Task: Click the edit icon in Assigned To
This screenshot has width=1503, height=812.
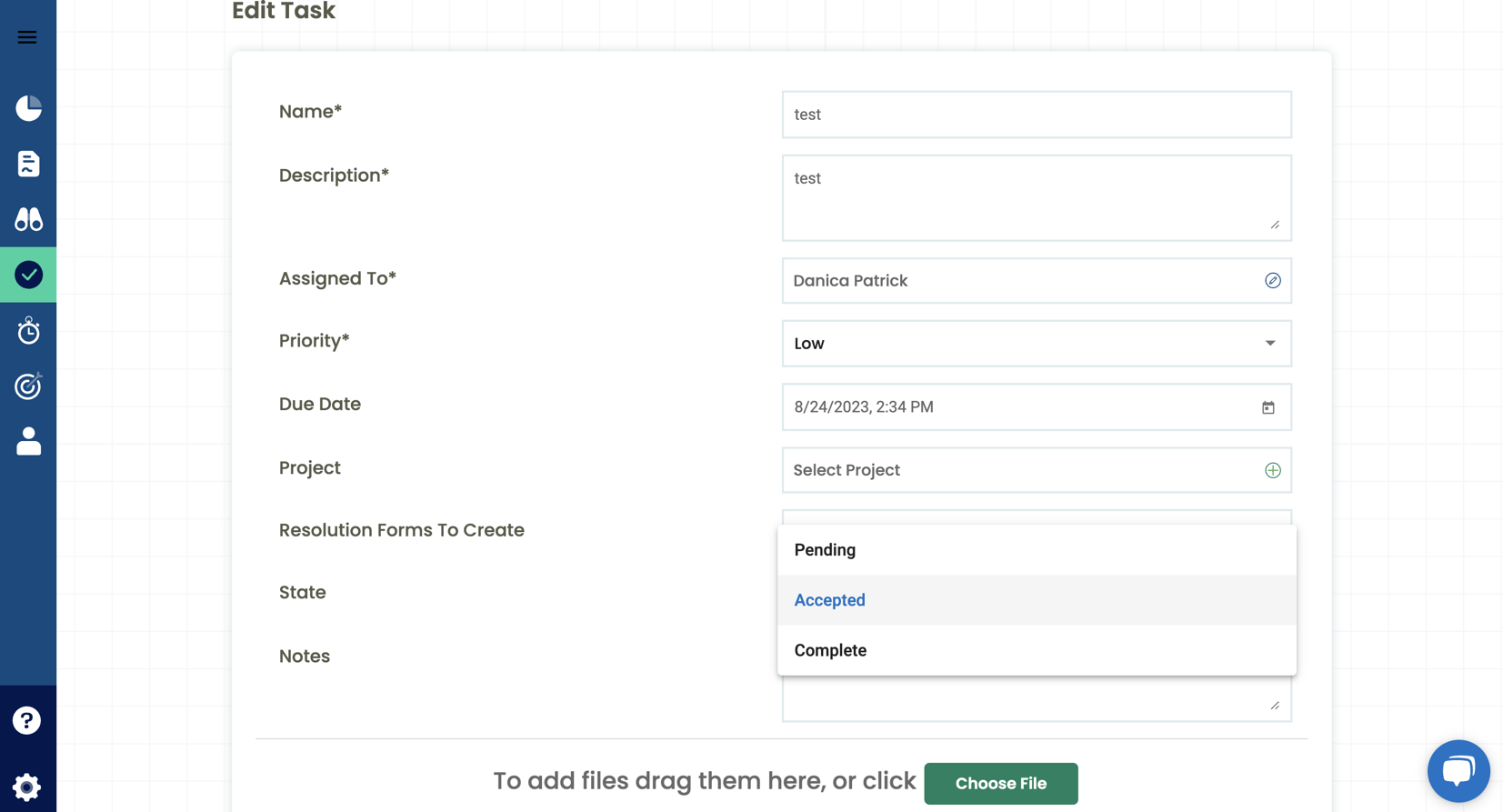Action: (1272, 281)
